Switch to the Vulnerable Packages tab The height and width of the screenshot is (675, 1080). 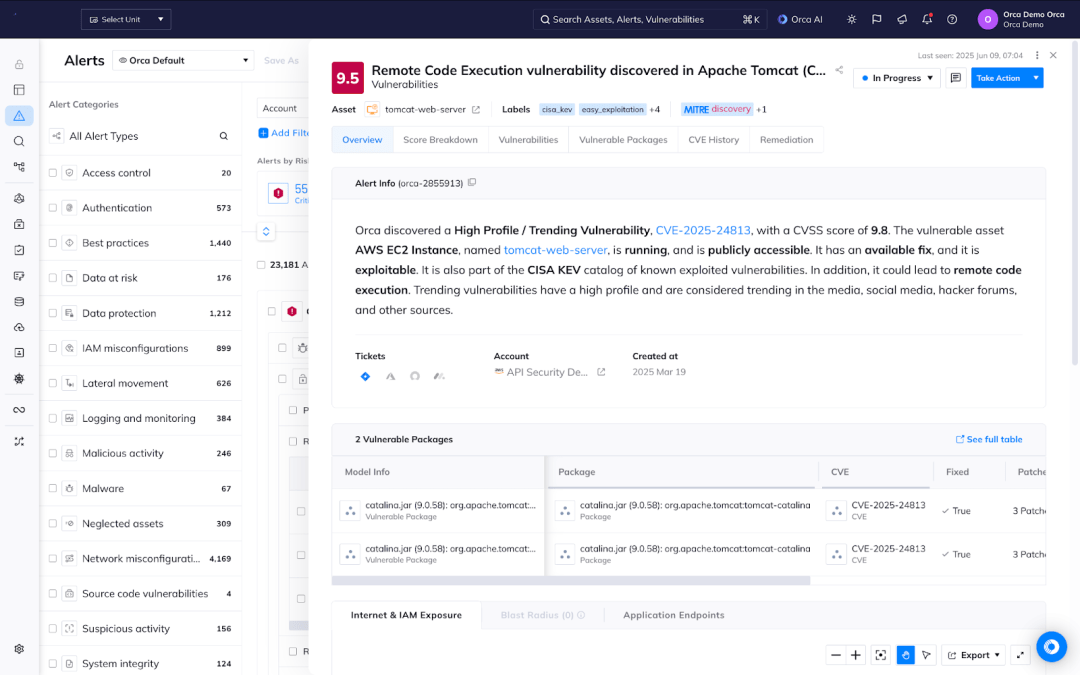click(623, 140)
